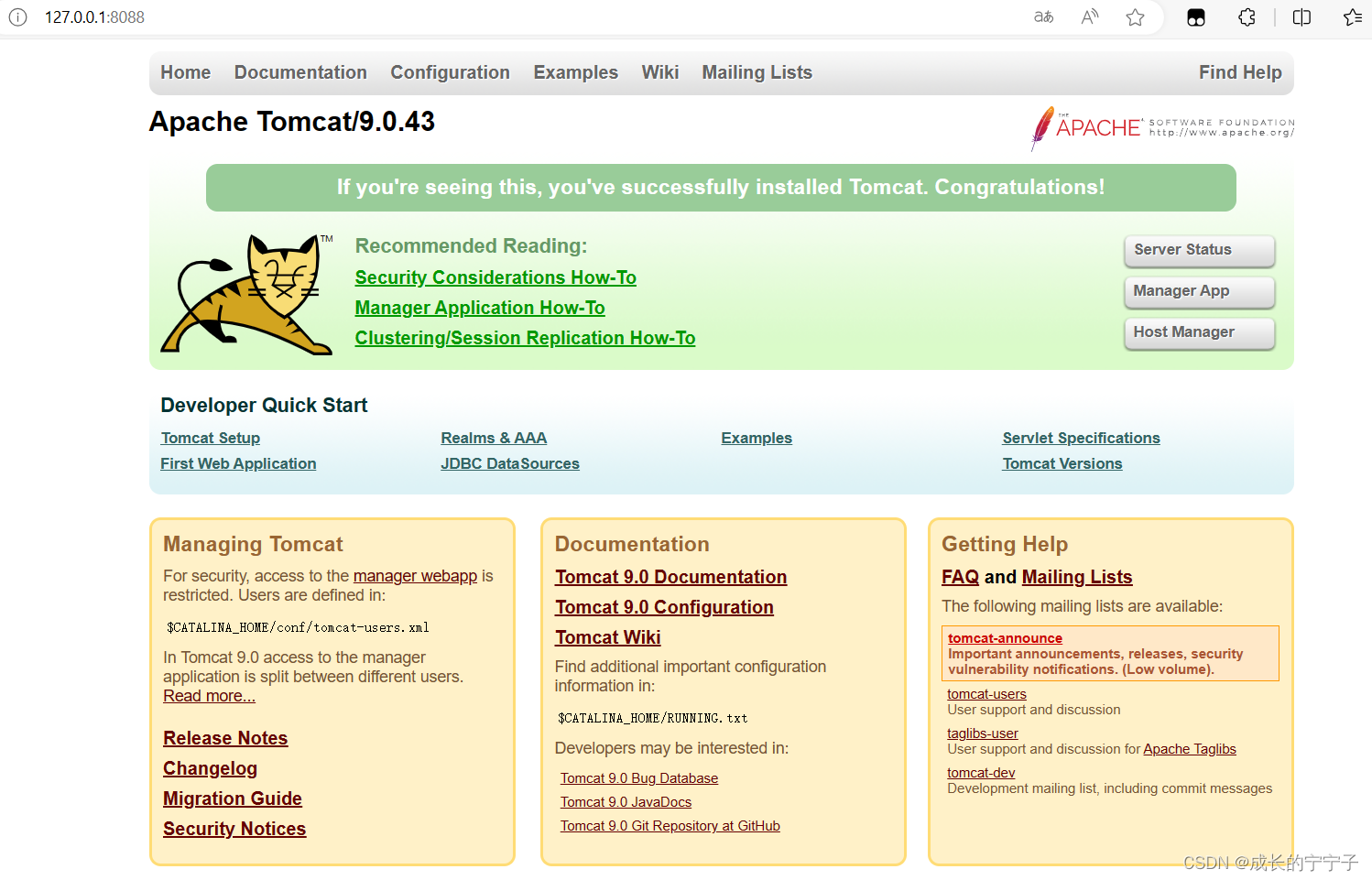Open the favorites list icon
The width and height of the screenshot is (1372, 880).
point(1353,17)
